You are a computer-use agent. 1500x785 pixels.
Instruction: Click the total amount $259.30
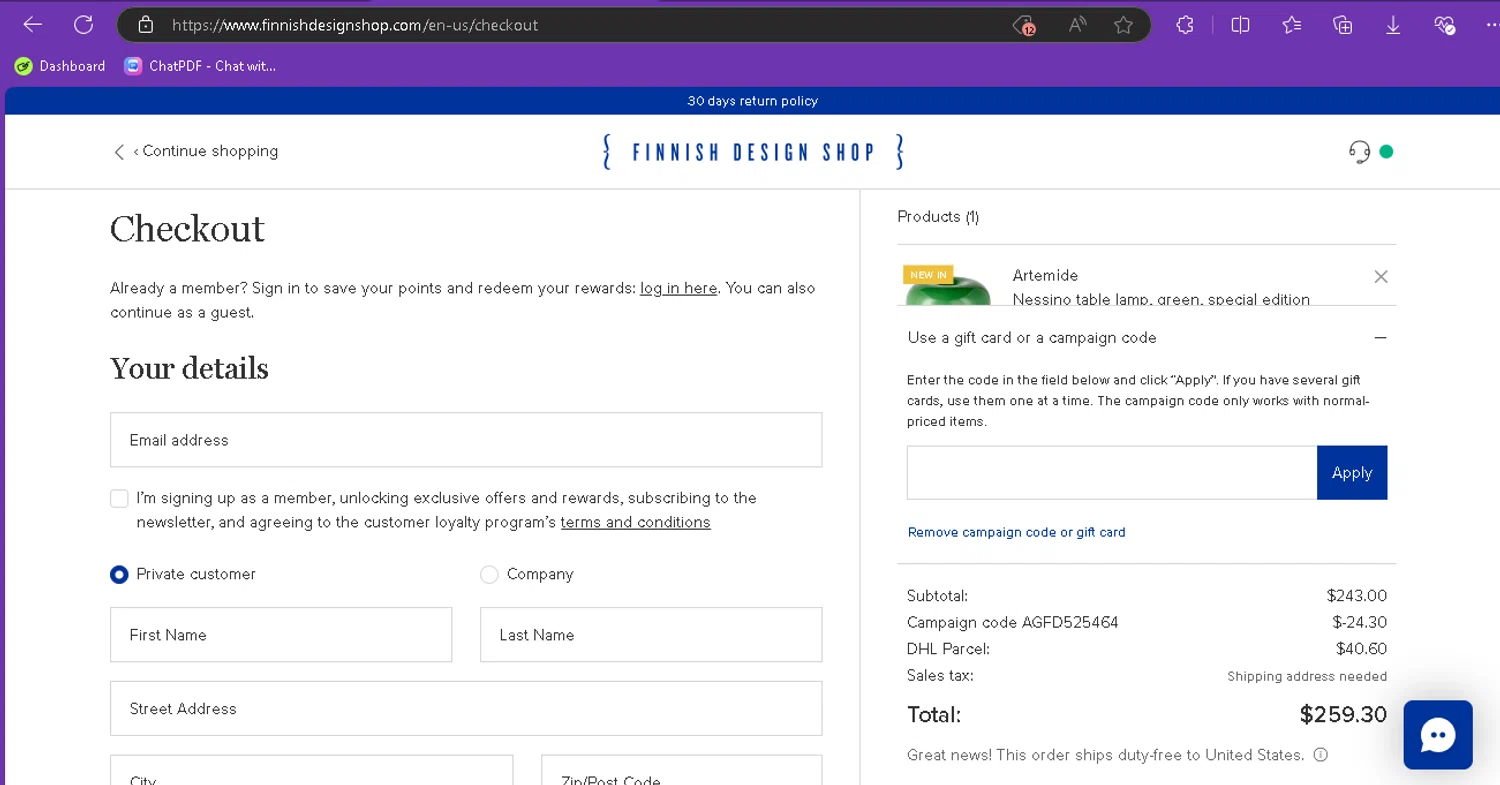[x=1343, y=714]
